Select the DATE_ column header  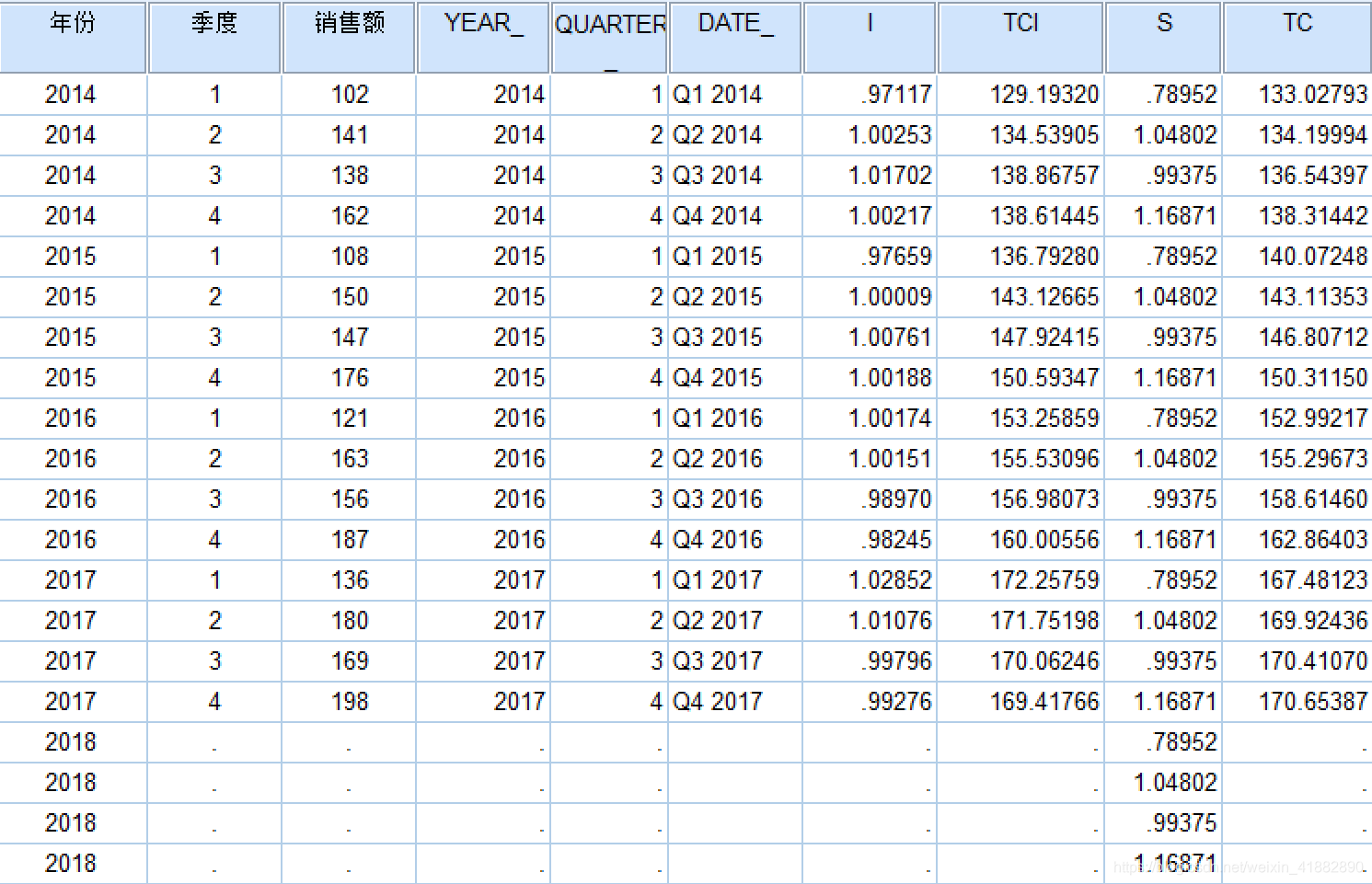coord(735,37)
